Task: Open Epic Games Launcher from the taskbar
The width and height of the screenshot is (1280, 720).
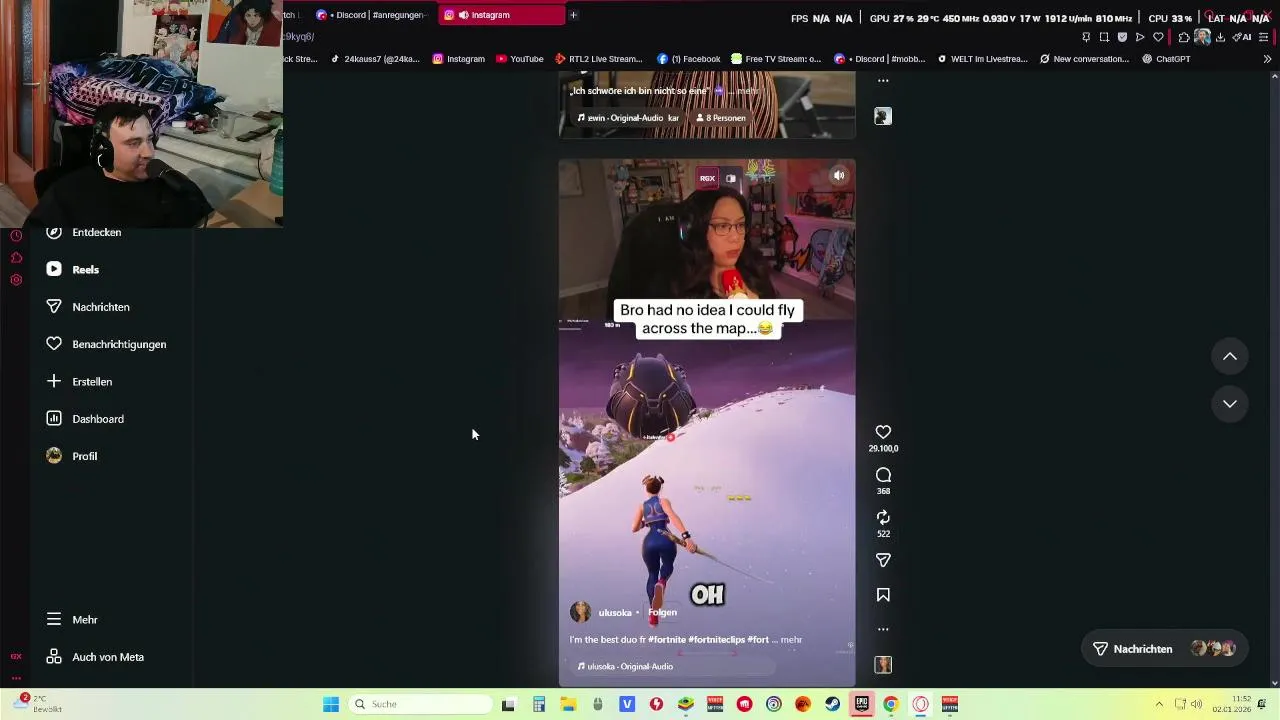Action: [861, 704]
